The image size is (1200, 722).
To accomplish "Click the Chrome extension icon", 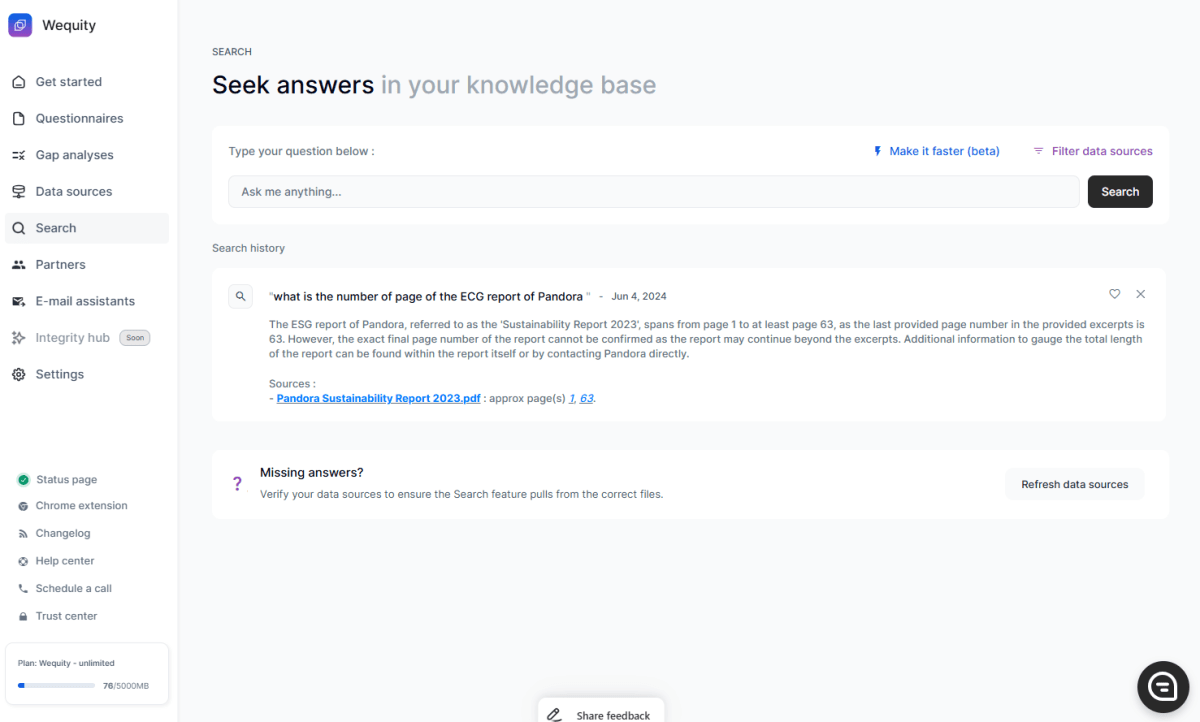I will coord(23,506).
